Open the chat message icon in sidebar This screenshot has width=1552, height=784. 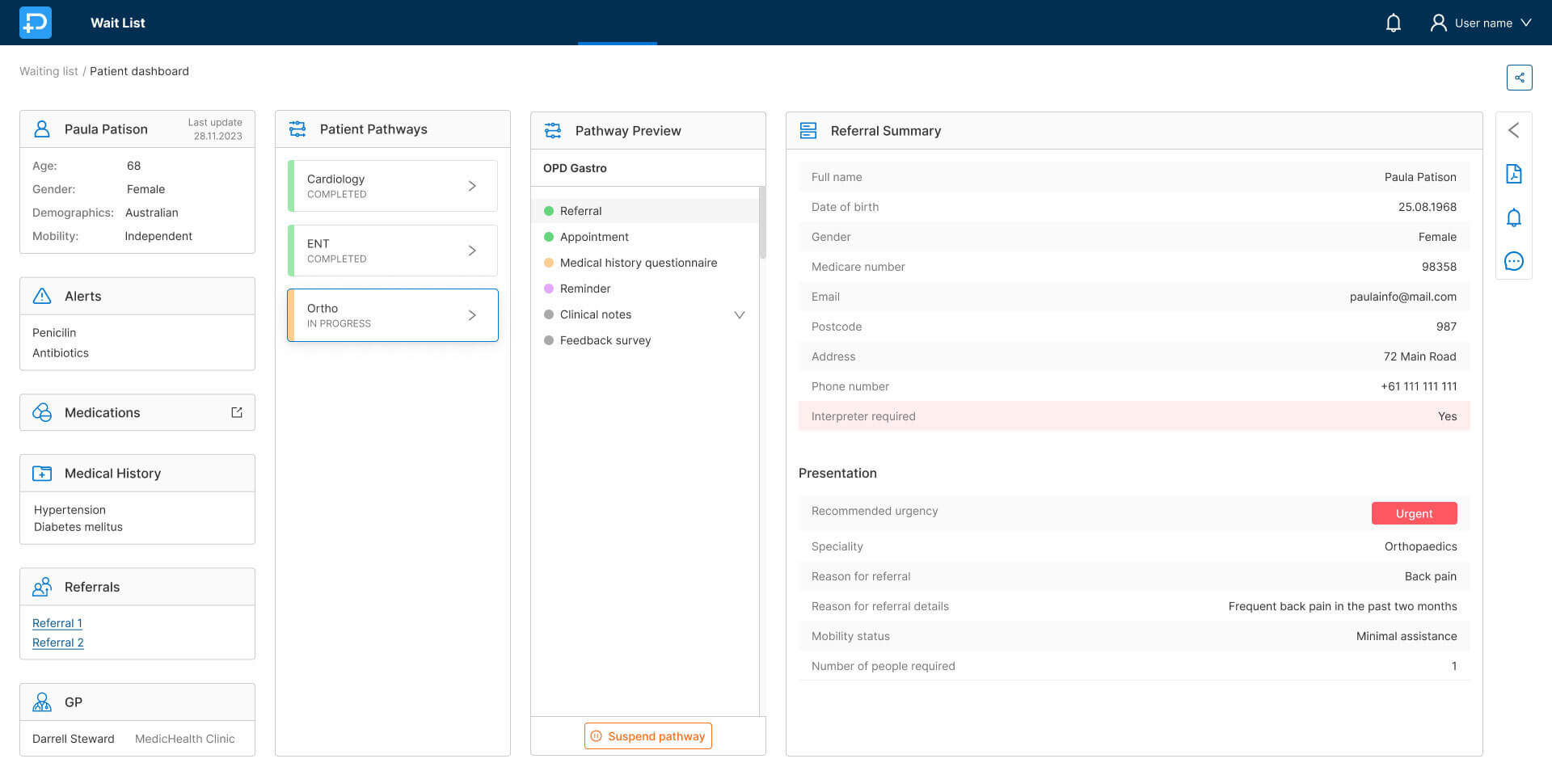(x=1513, y=261)
